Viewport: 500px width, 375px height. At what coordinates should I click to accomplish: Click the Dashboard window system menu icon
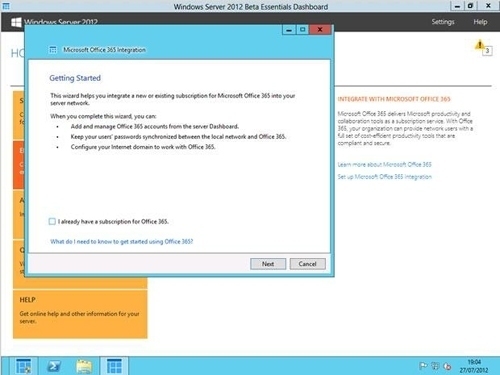click(6, 6)
